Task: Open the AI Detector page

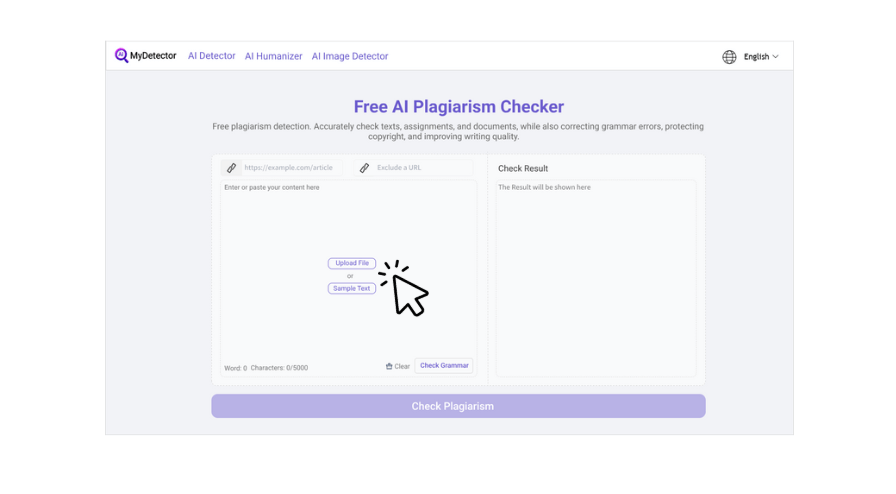Action: [x=211, y=56]
